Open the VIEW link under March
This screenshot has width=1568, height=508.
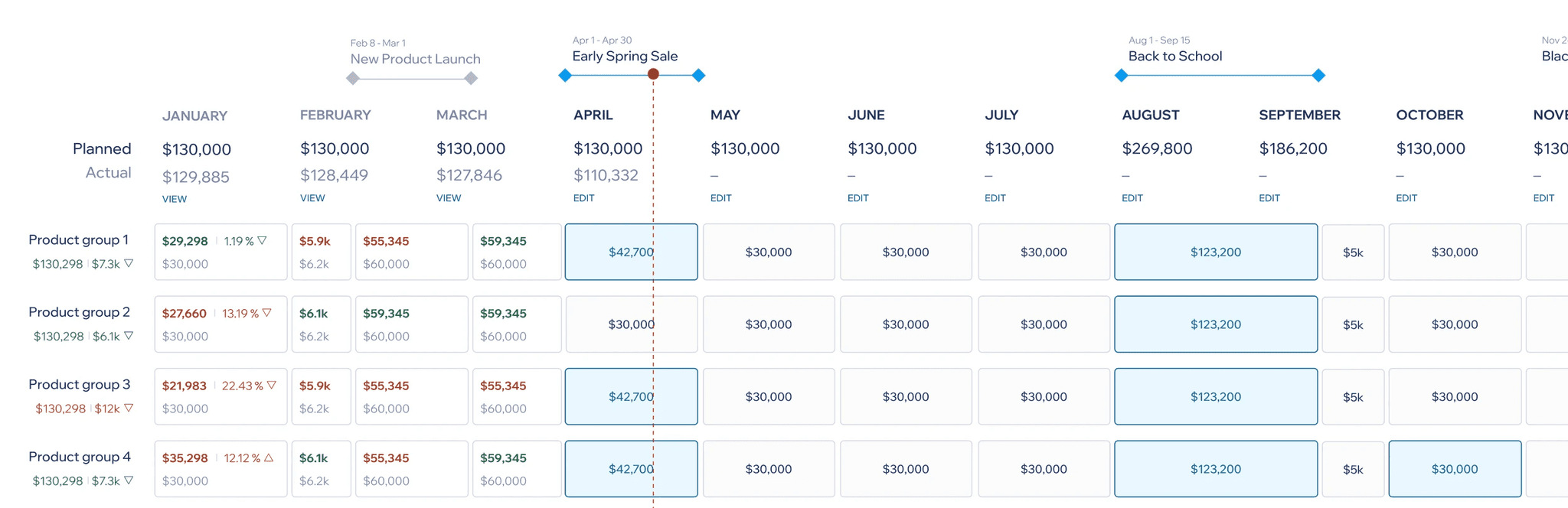point(449,198)
